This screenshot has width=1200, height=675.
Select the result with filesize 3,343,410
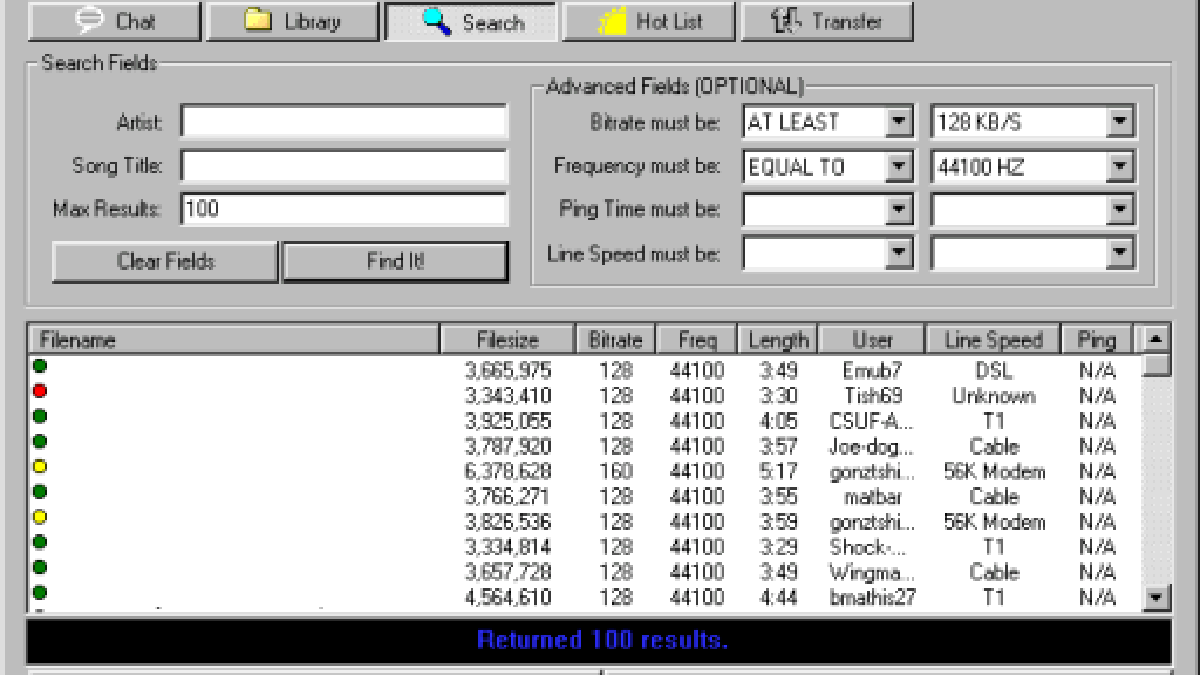pyautogui.click(x=508, y=396)
